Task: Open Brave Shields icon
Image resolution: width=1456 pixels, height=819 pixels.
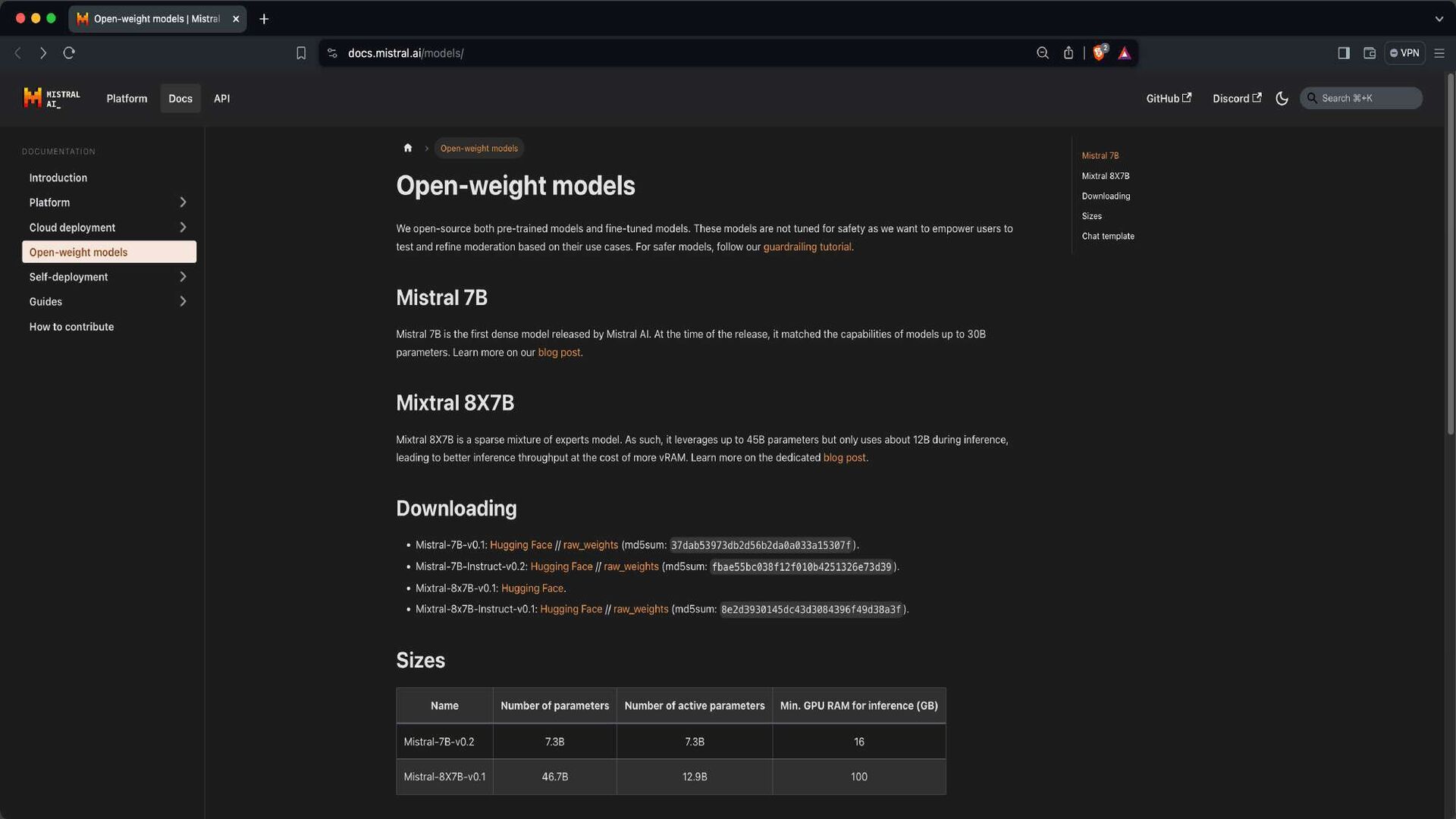Action: pyautogui.click(x=1100, y=53)
